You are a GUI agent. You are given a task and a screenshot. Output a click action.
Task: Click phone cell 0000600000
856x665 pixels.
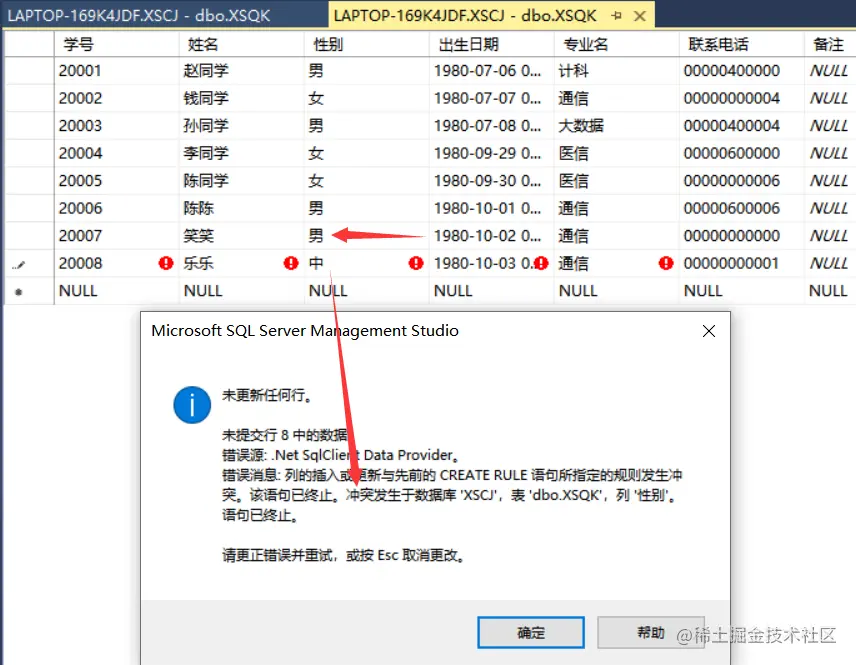742,153
